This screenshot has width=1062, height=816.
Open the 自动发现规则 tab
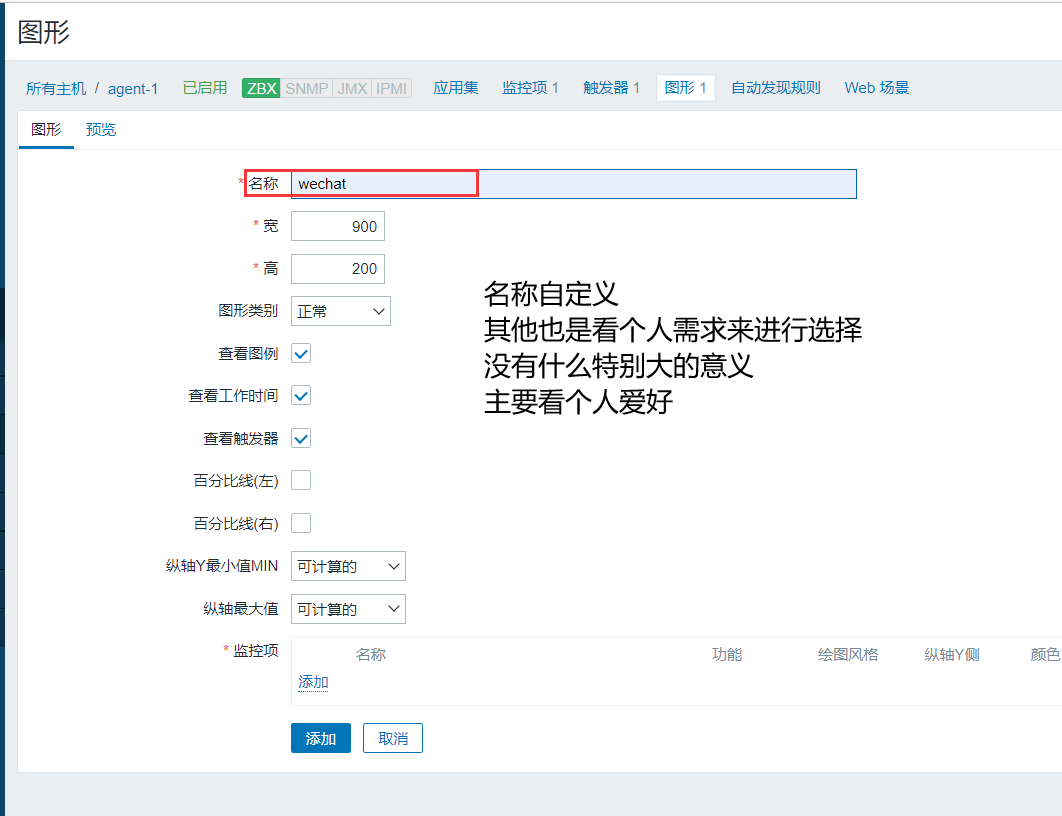tap(776, 88)
